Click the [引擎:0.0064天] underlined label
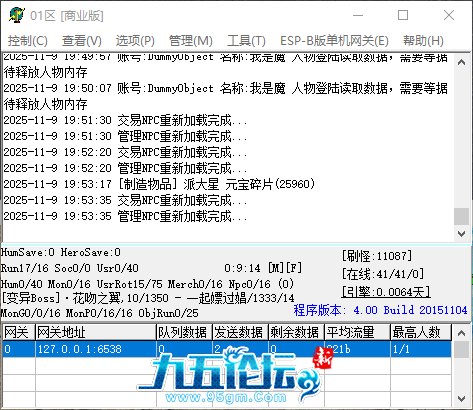The image size is (473, 410). pos(386,292)
